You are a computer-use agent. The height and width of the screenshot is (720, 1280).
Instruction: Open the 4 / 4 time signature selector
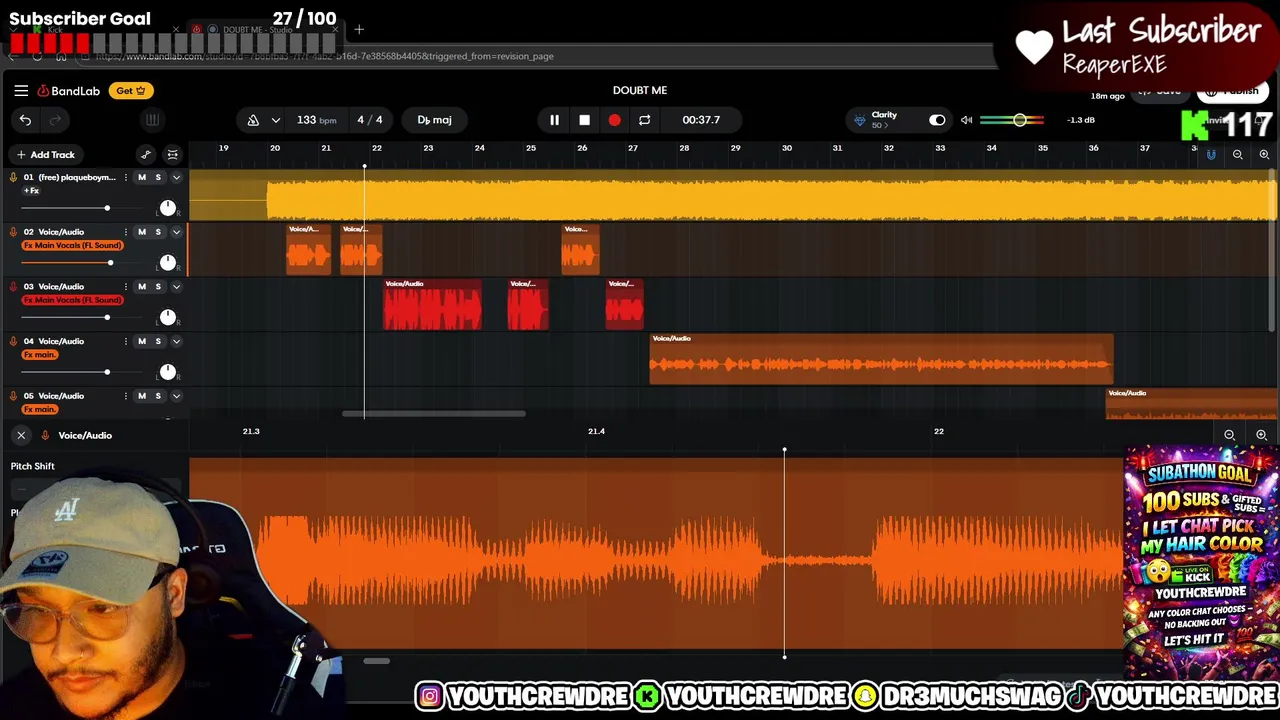pos(370,120)
